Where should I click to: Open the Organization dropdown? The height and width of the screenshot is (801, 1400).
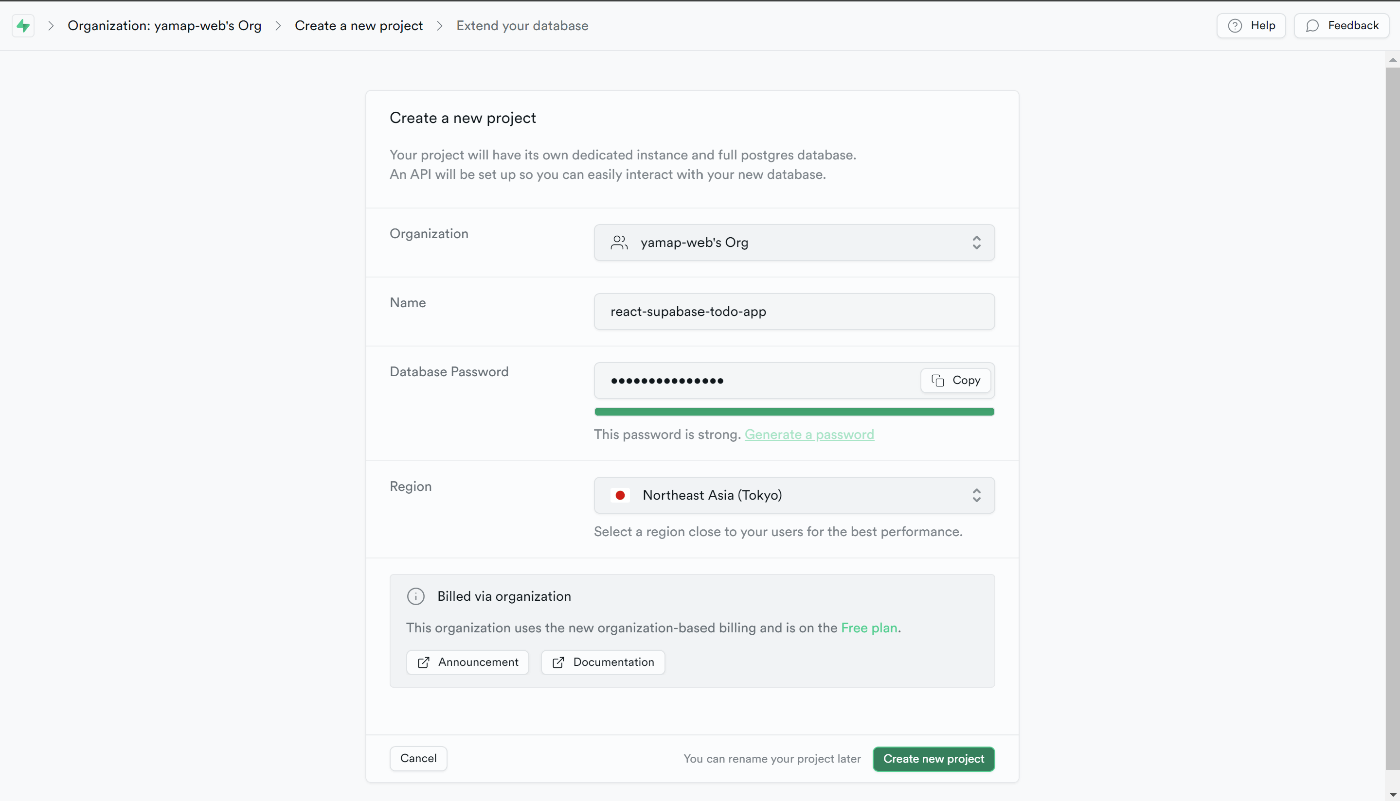tap(794, 242)
